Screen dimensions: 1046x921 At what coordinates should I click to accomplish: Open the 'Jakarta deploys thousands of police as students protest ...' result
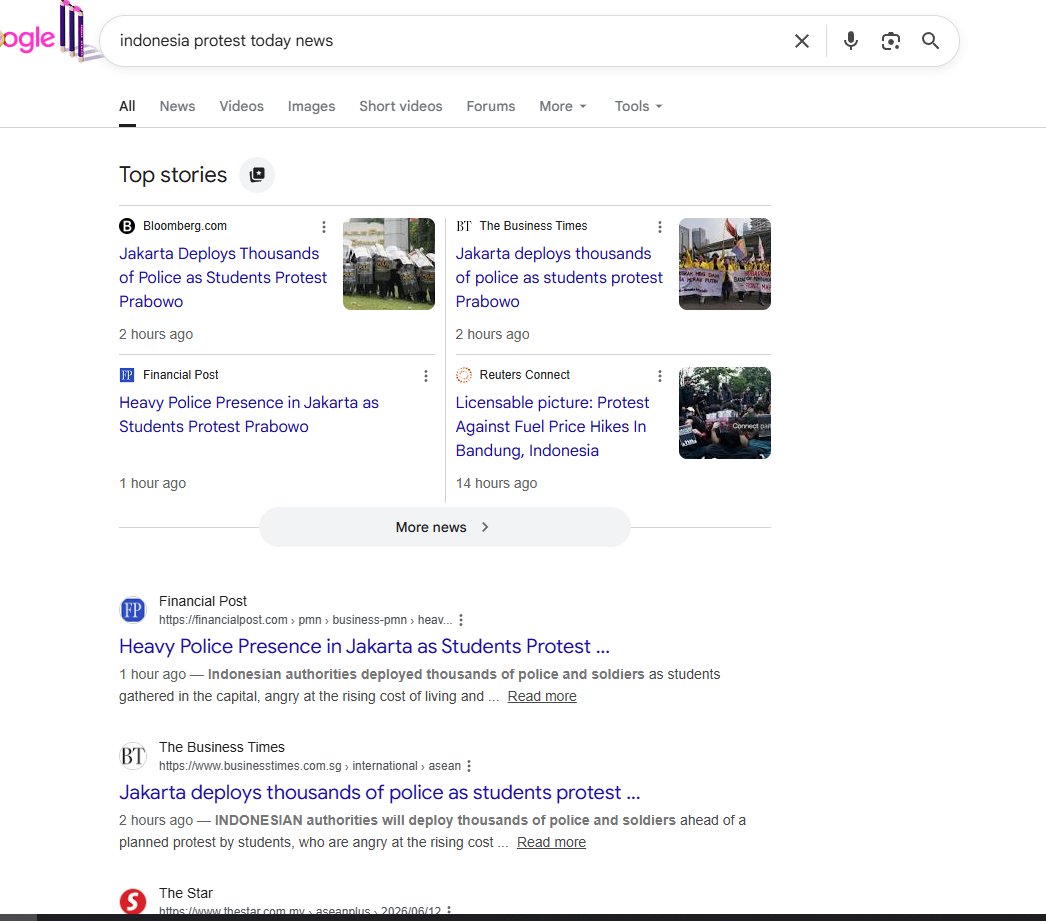tap(380, 792)
